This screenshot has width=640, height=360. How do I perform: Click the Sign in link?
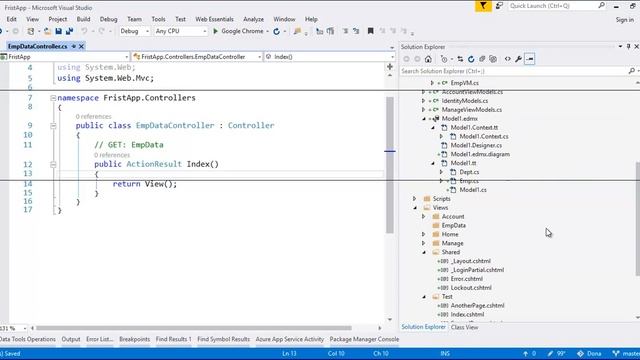(x=624, y=20)
